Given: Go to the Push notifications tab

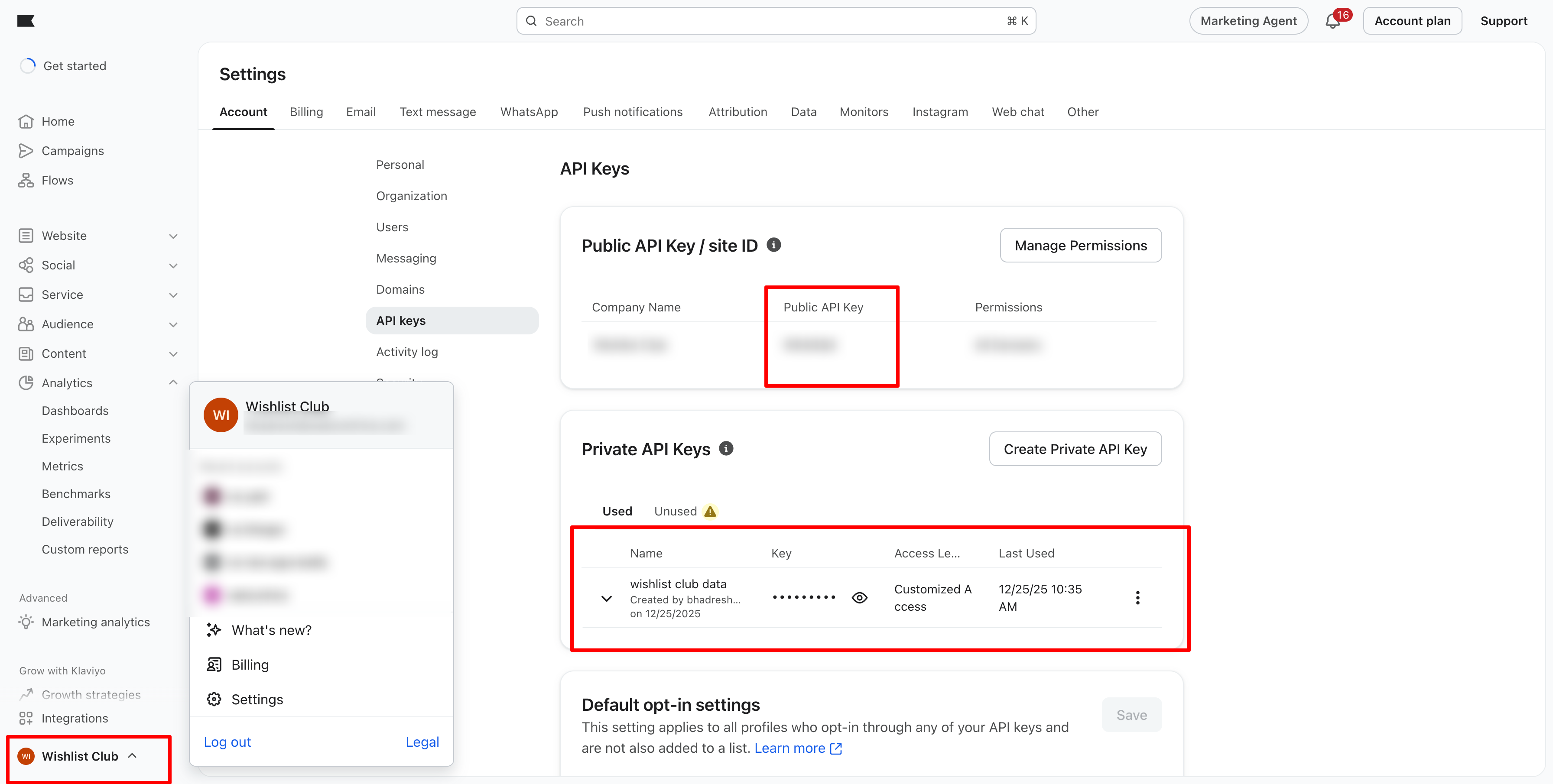Looking at the screenshot, I should coord(633,112).
